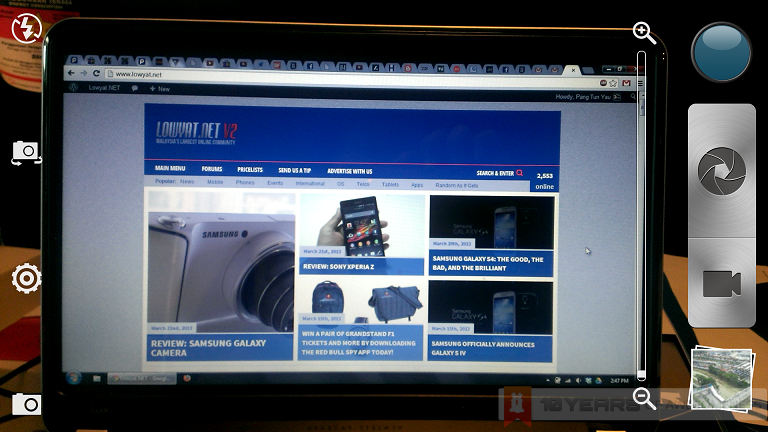Click the WordPress logo in admin bar
Viewport: 768px width, 432px height.
click(74, 87)
